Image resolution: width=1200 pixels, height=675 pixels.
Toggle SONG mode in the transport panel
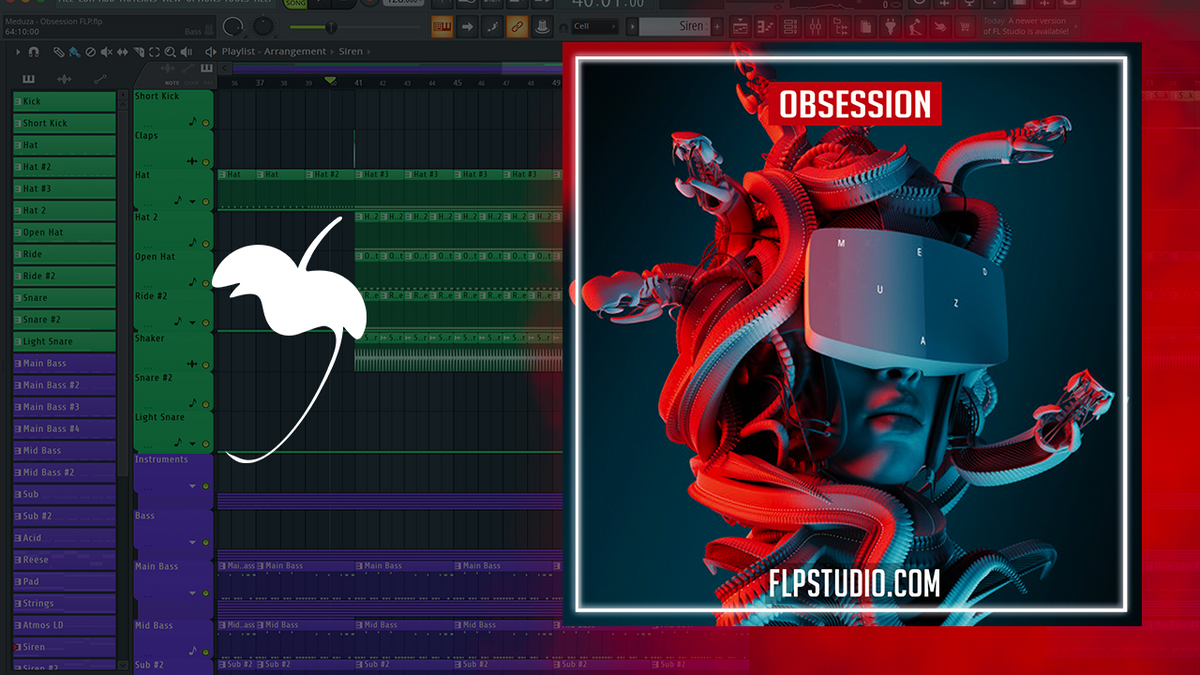point(295,4)
